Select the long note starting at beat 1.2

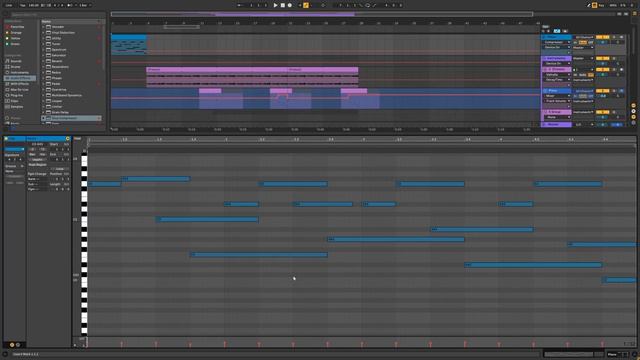click(156, 179)
